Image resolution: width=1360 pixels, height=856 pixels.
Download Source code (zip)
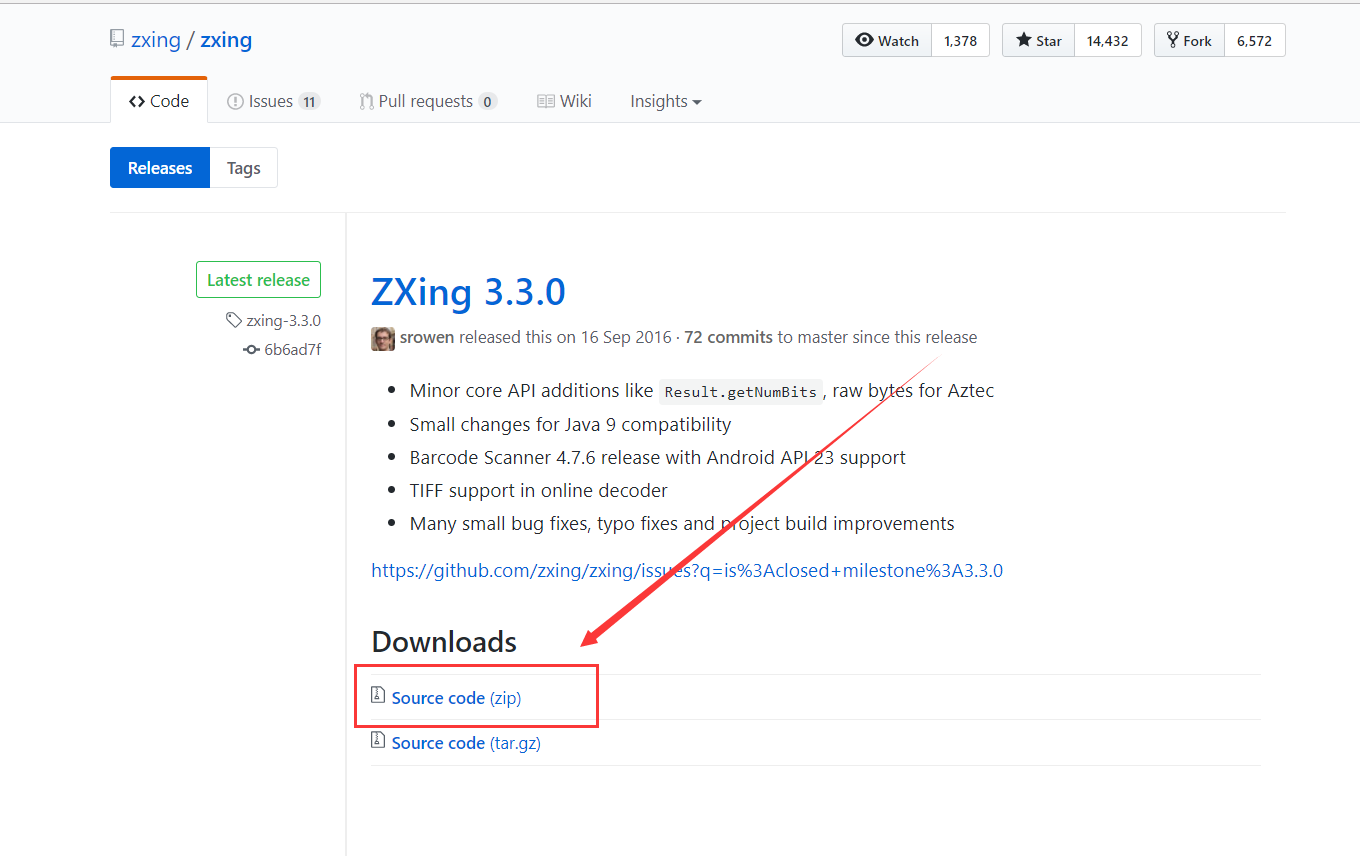tap(456, 698)
